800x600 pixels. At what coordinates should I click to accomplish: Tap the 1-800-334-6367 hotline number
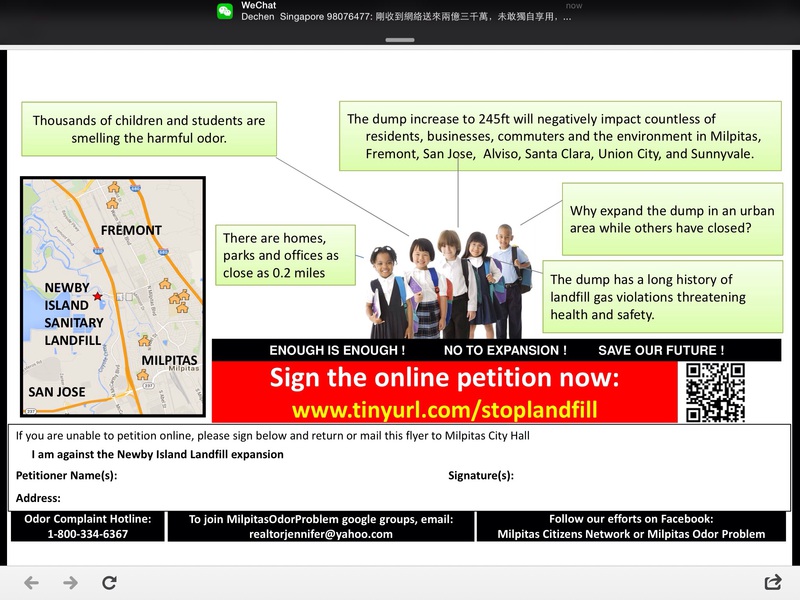[x=88, y=534]
